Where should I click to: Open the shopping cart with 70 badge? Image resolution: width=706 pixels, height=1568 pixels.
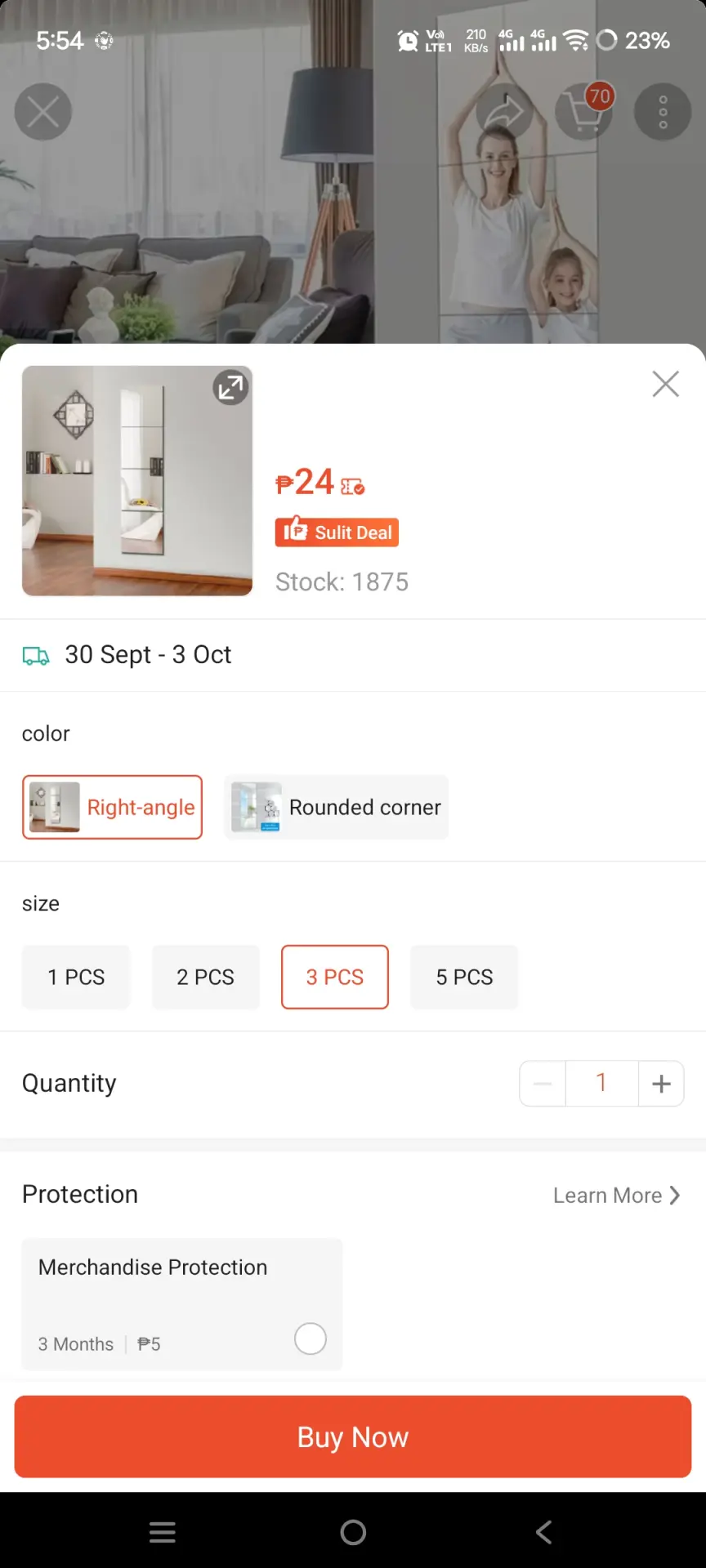pyautogui.click(x=583, y=112)
